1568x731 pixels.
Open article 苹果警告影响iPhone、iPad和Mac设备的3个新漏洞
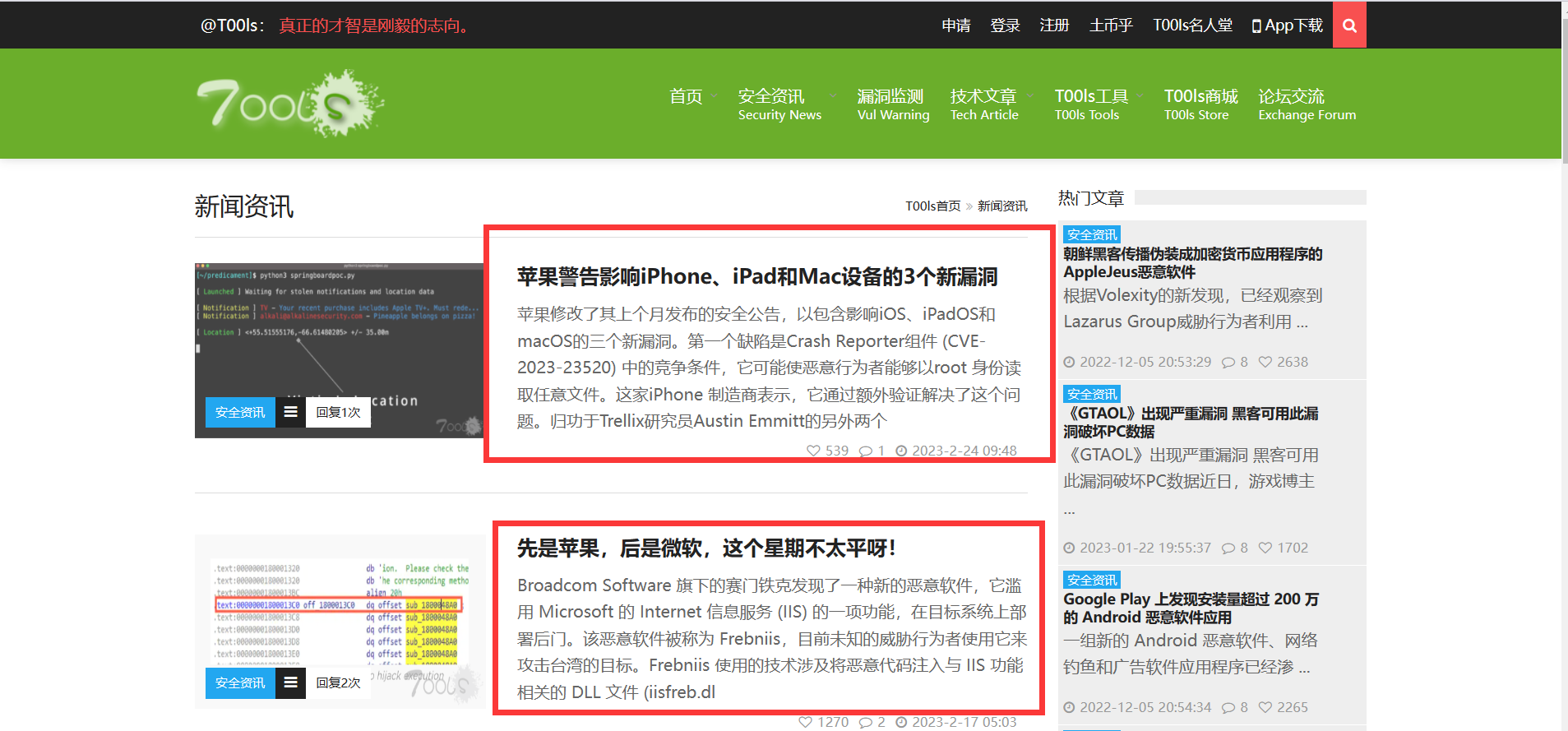click(x=756, y=276)
